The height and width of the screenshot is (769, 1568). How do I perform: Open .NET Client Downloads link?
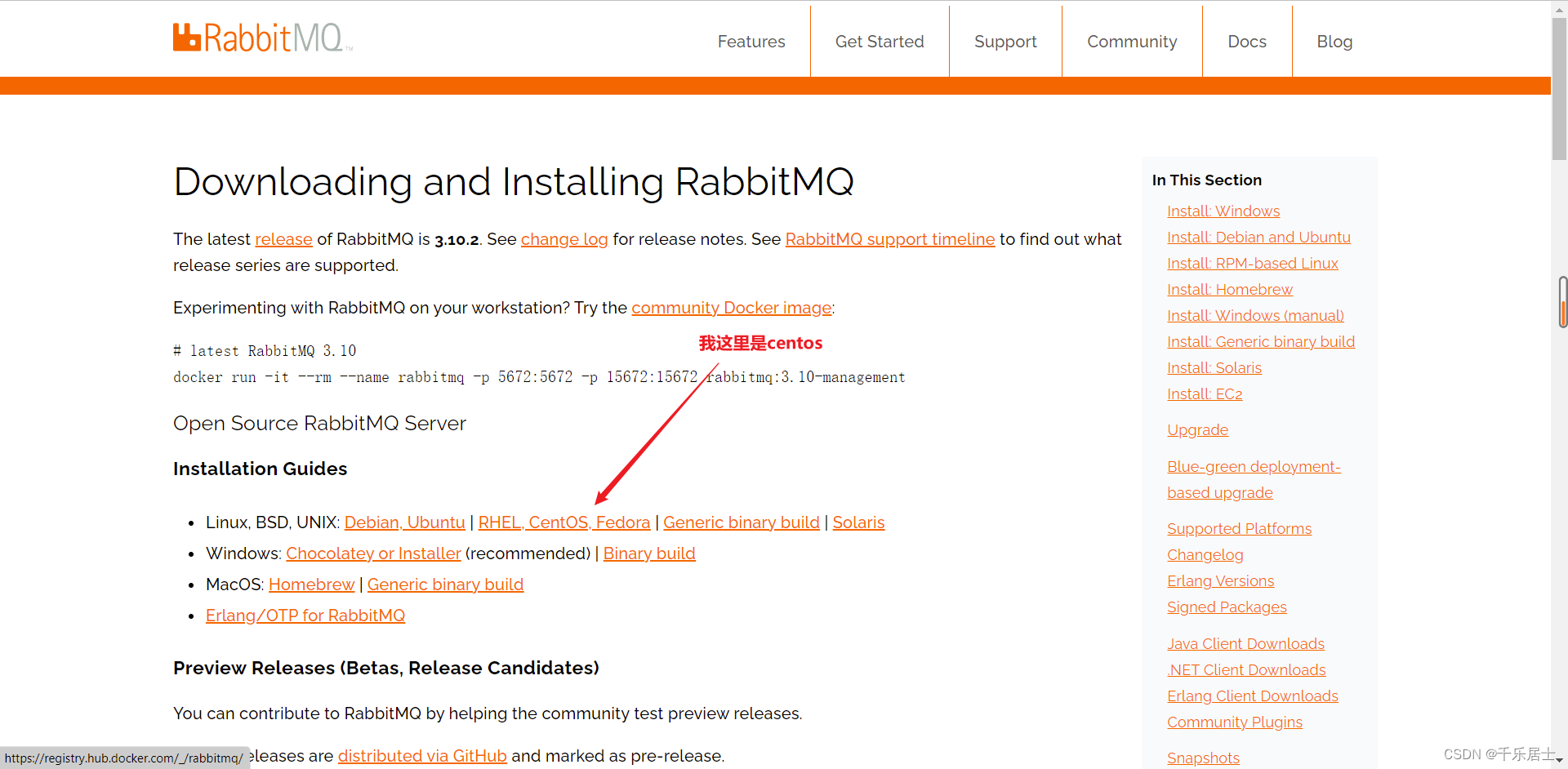tap(1246, 670)
